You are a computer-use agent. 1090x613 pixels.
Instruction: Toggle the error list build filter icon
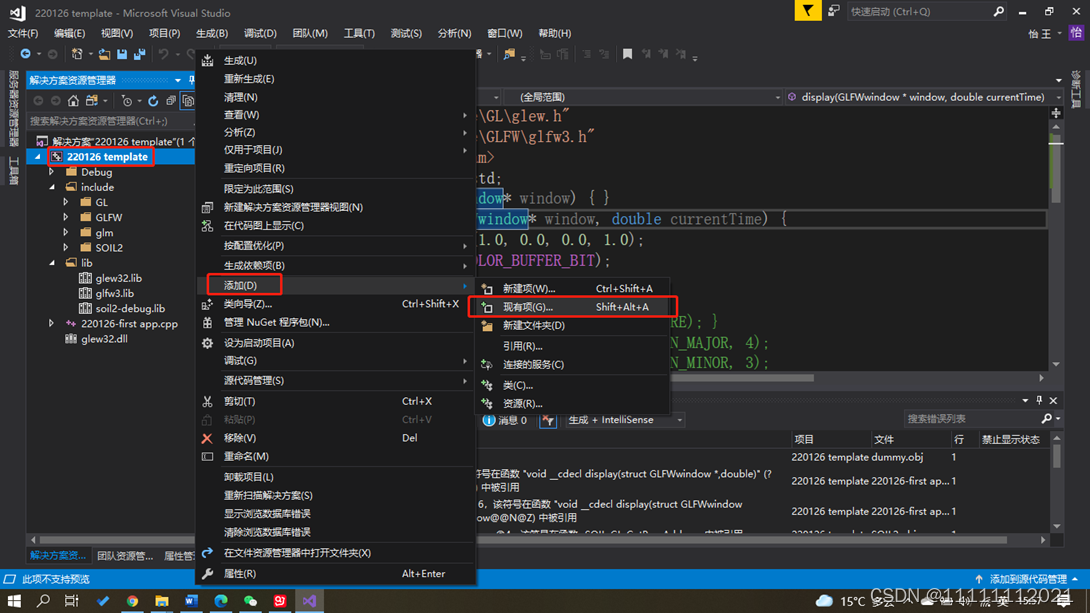[548, 420]
